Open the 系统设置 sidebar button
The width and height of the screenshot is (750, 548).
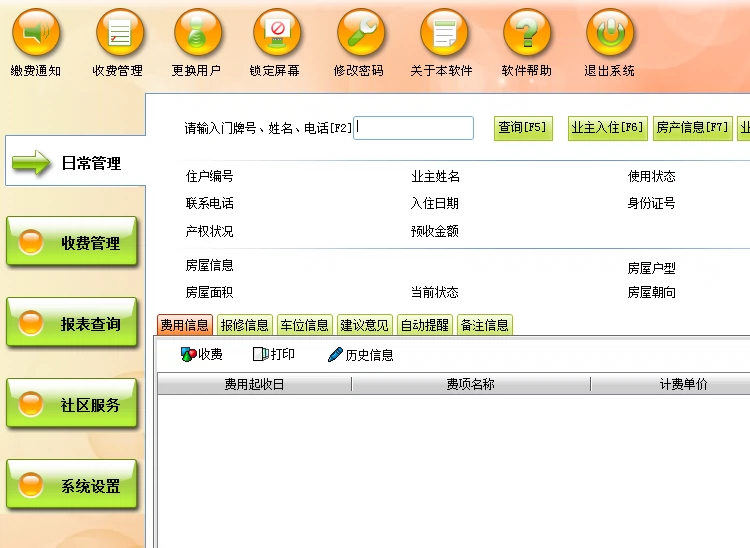click(72, 484)
